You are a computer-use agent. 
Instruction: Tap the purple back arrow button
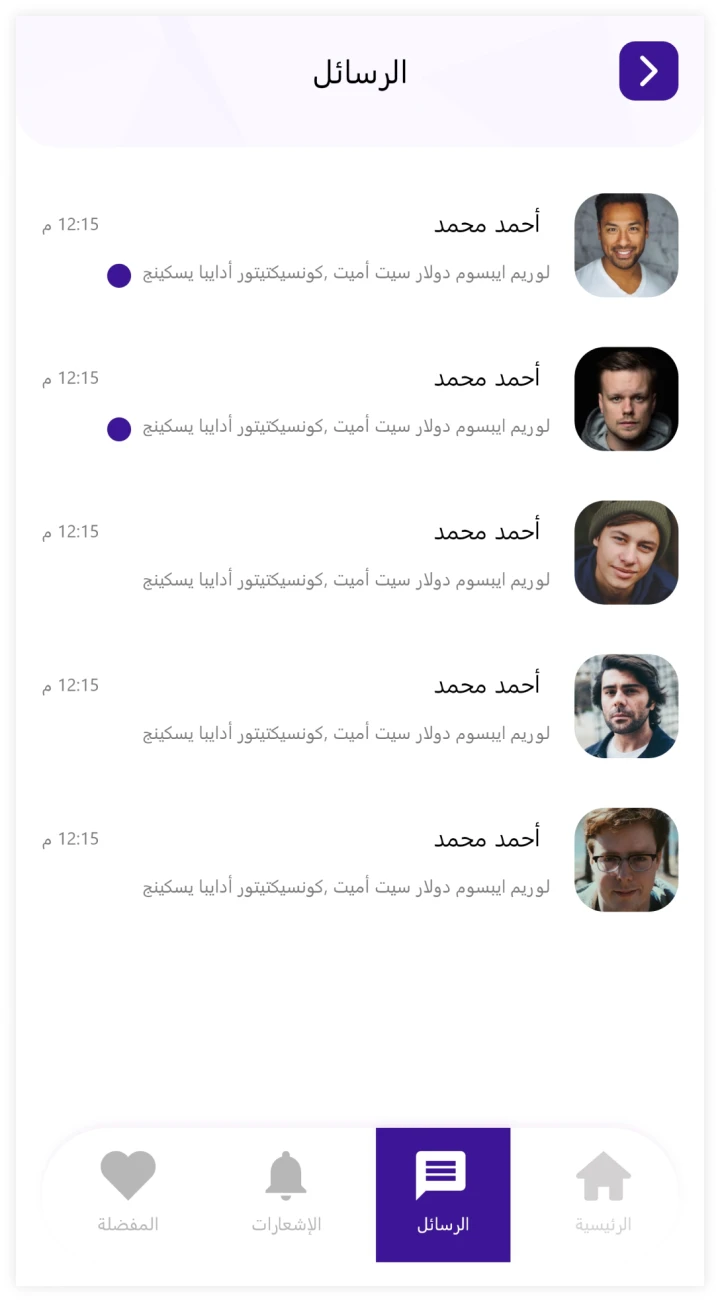coord(648,71)
